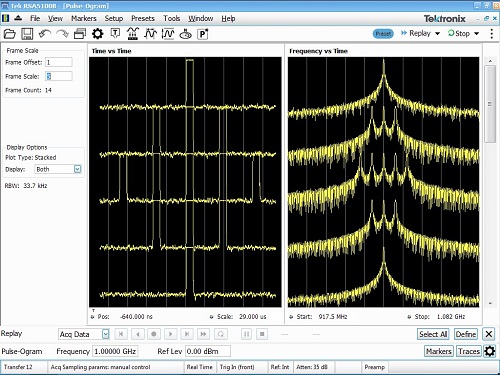The height and width of the screenshot is (375, 500).
Task: Click the Frame Scale input field
Action: point(59,76)
